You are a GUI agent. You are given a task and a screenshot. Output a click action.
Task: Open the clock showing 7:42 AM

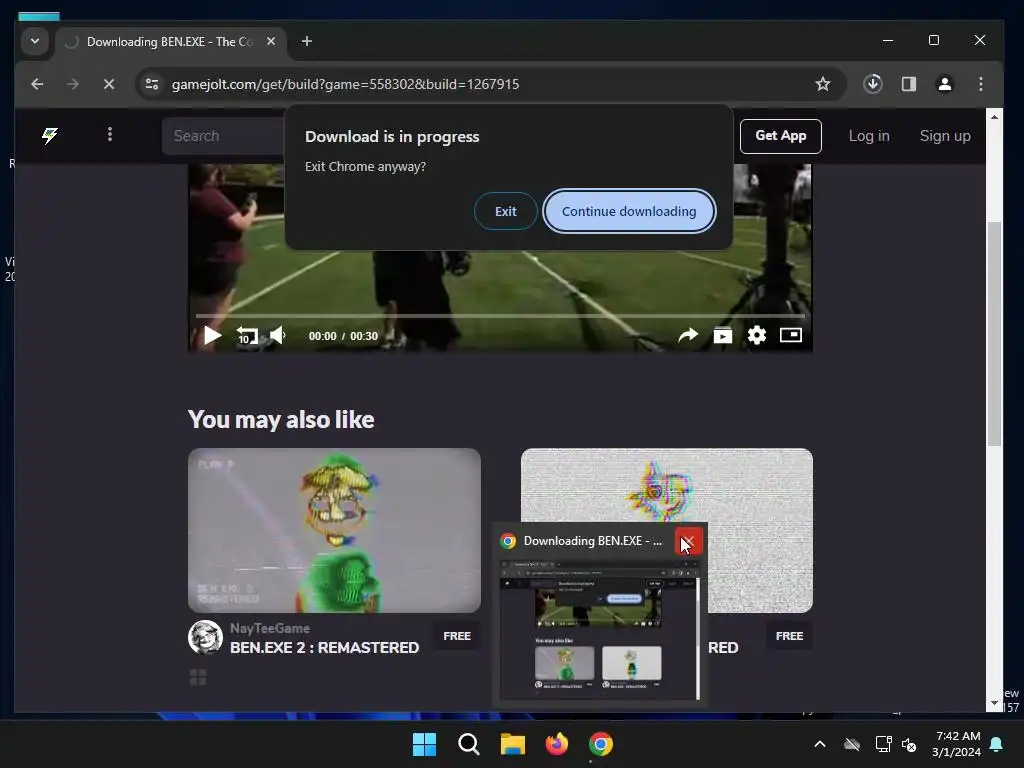coord(956,744)
